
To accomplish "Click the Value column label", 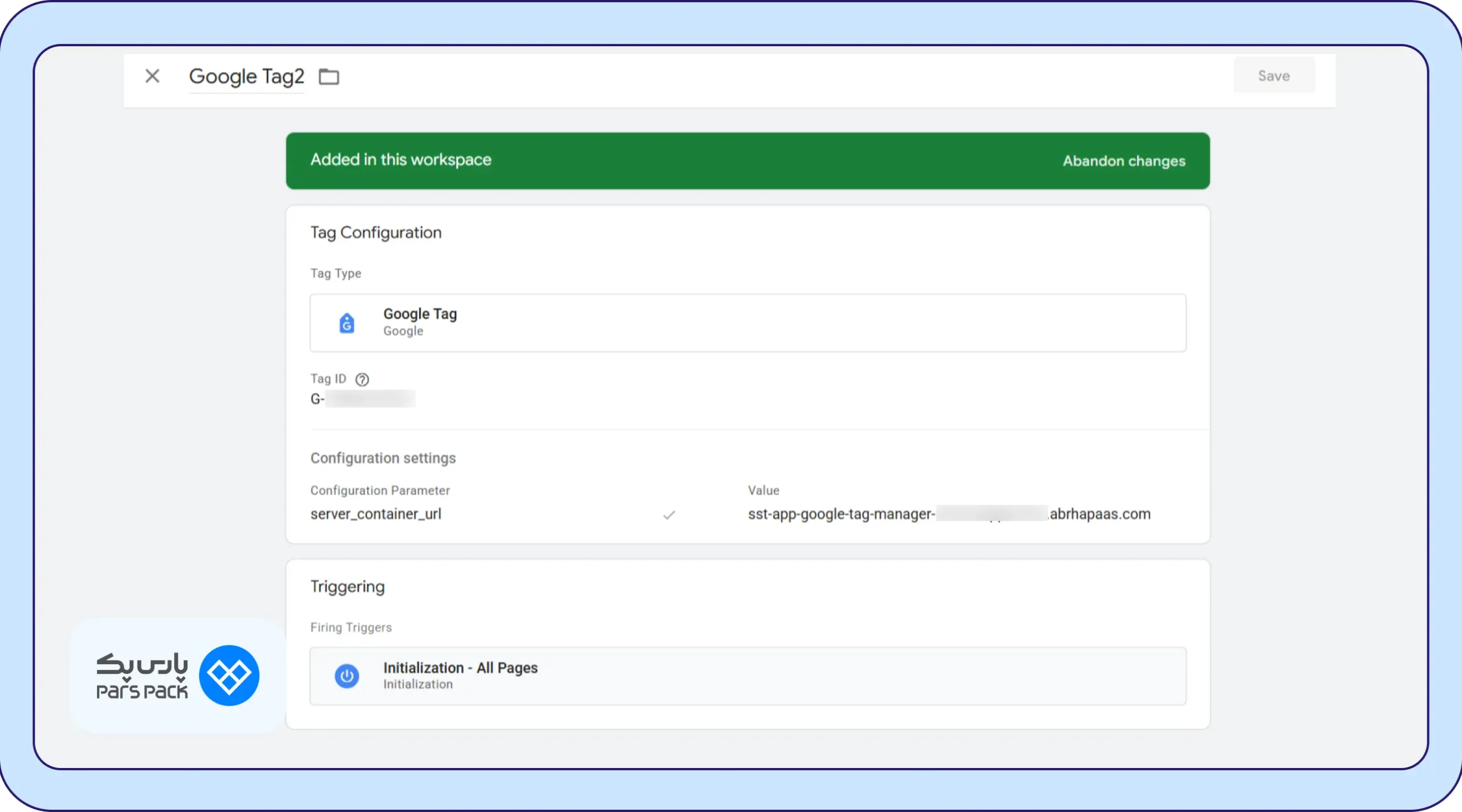I will 764,491.
